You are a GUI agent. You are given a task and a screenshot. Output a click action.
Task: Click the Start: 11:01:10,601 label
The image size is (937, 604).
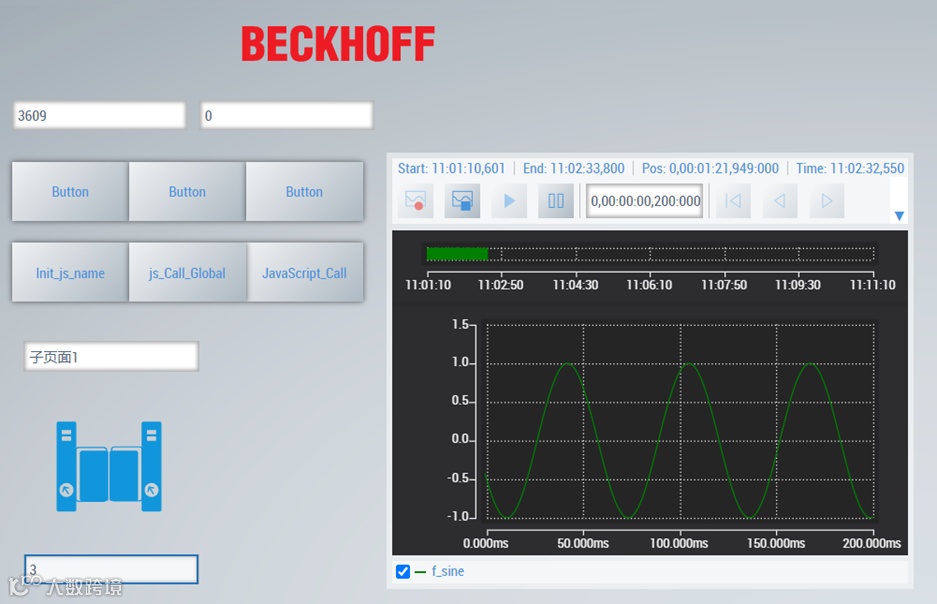[451, 168]
